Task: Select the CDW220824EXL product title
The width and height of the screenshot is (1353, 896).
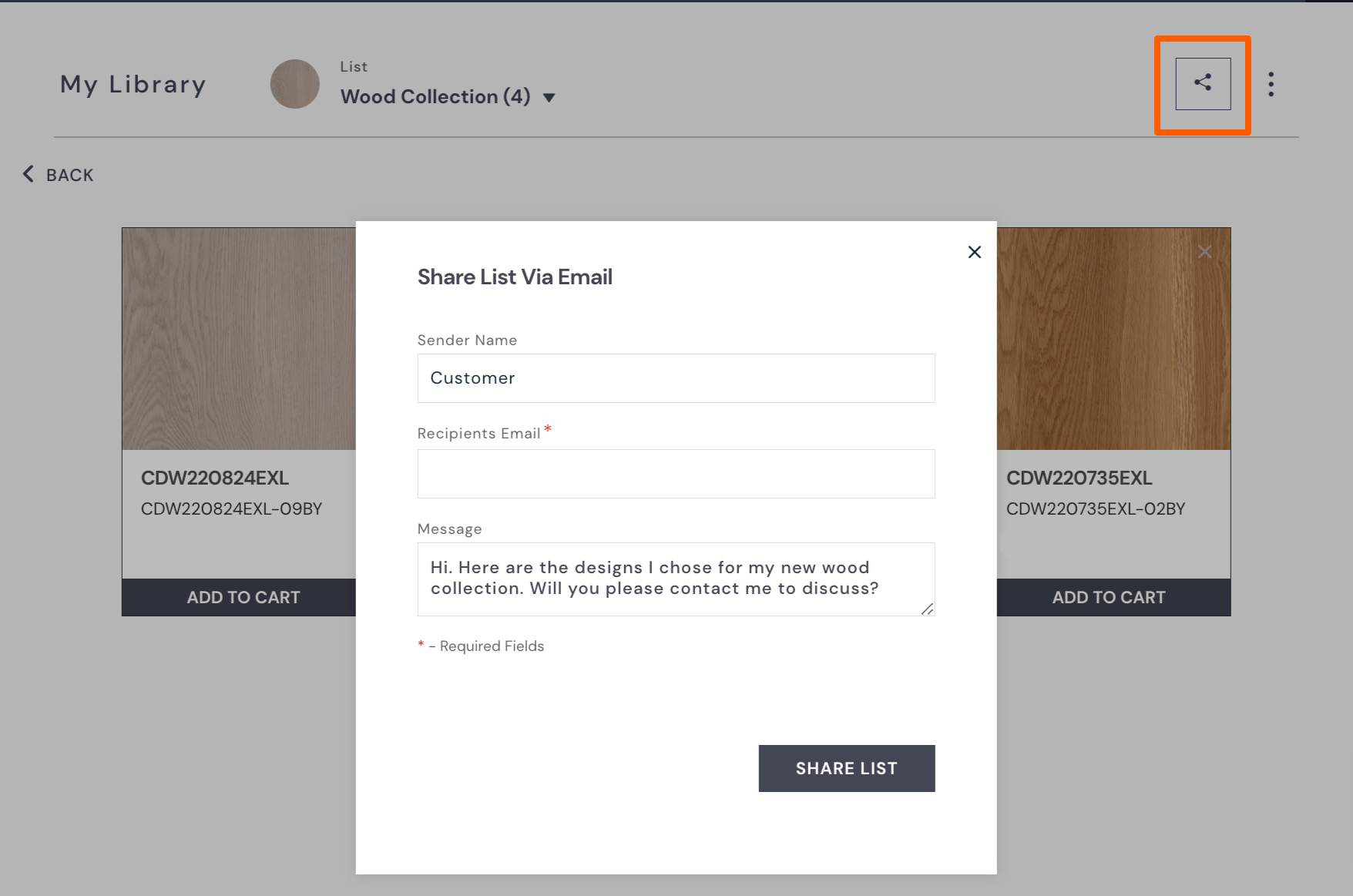Action: tap(215, 478)
